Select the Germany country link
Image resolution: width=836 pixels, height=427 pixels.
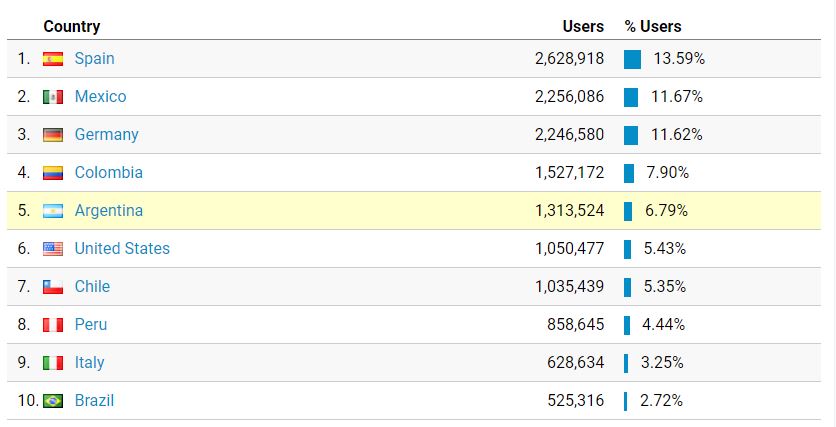107,135
